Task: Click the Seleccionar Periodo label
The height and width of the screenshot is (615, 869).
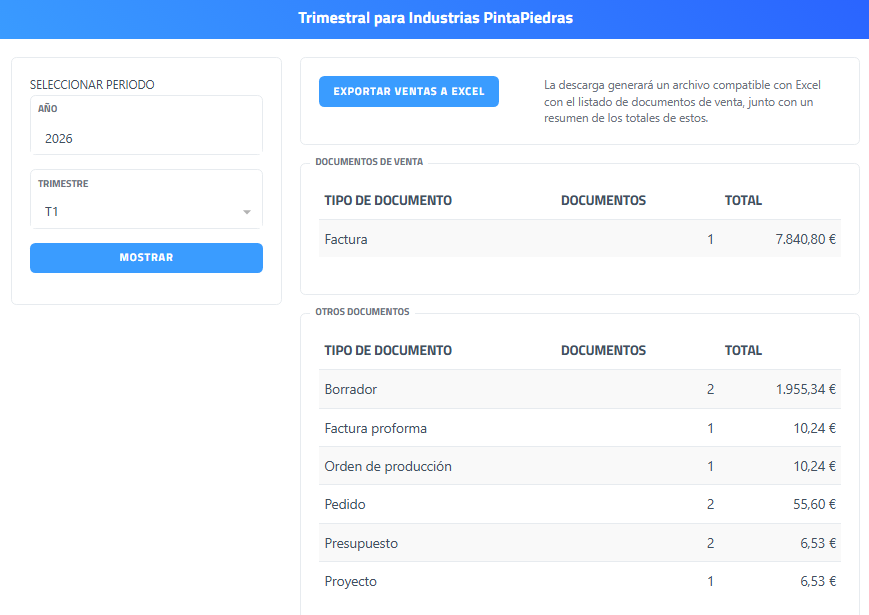Action: (92, 85)
